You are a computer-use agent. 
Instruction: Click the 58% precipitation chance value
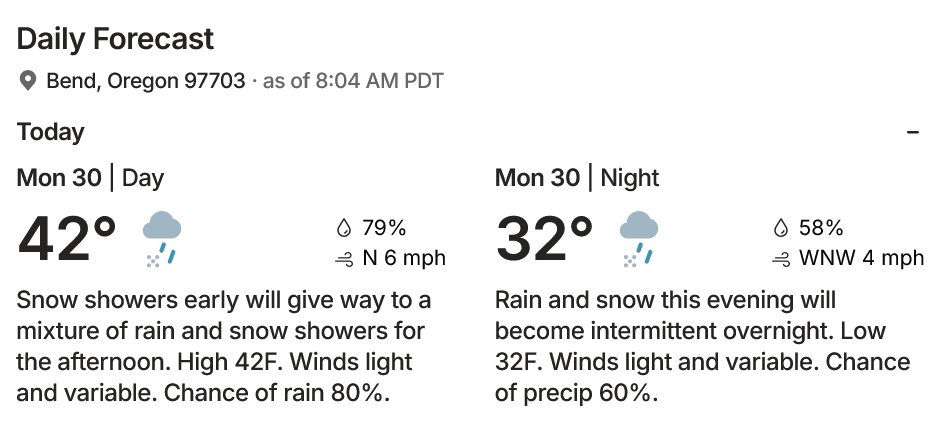pos(821,228)
